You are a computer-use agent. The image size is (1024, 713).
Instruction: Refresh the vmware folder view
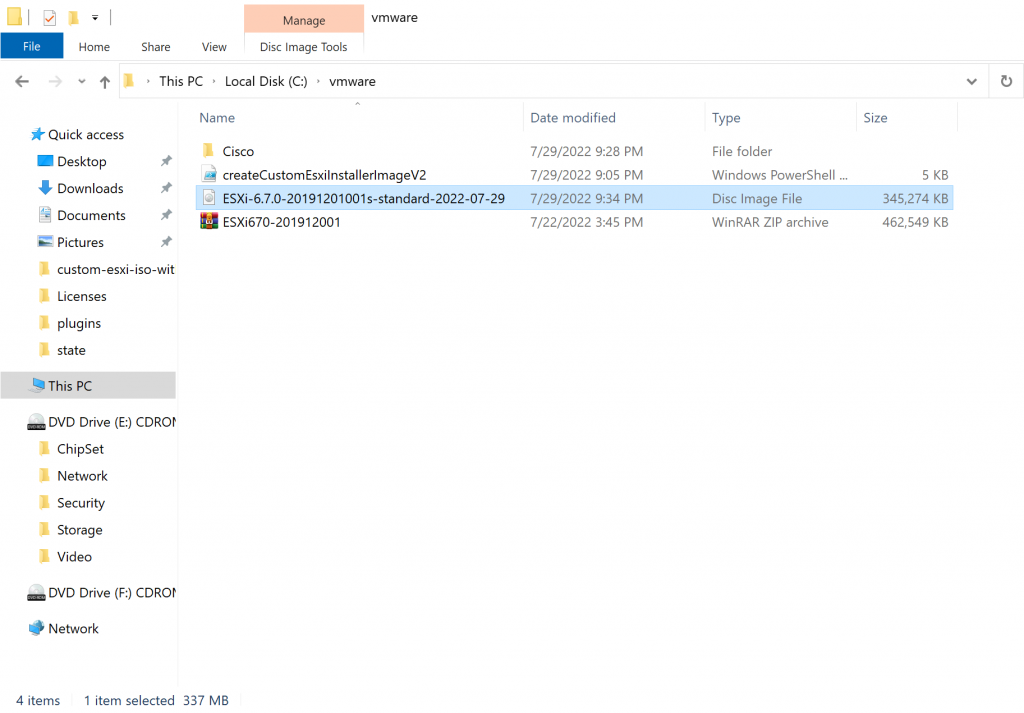(1006, 82)
